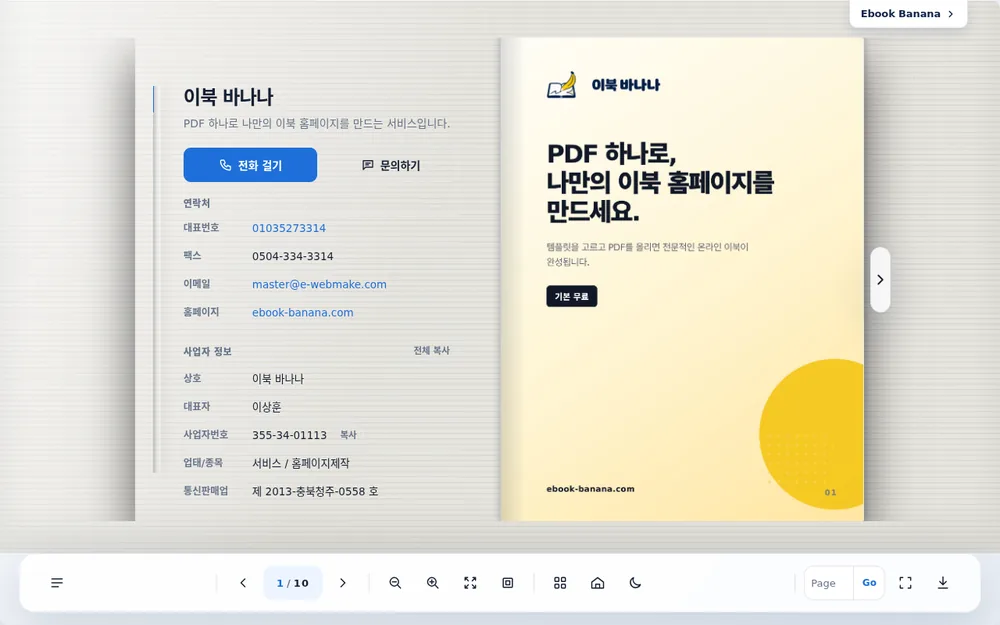Open the thumbnail grid view icon
Image resolution: width=1000 pixels, height=625 pixels.
560,583
